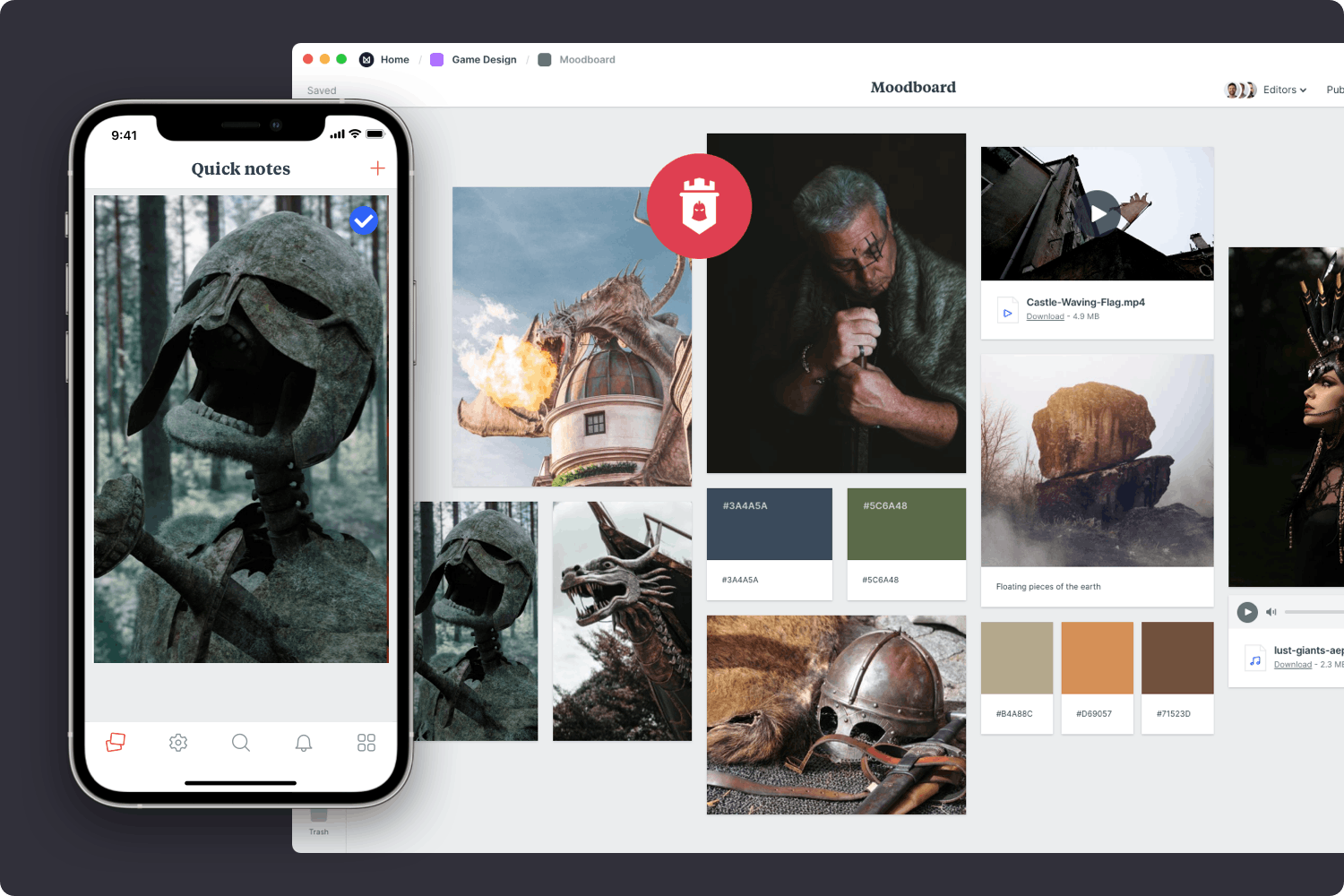Screen dimensions: 1344x896
Task: Open the Game Design breadcrumb
Action: click(x=484, y=60)
